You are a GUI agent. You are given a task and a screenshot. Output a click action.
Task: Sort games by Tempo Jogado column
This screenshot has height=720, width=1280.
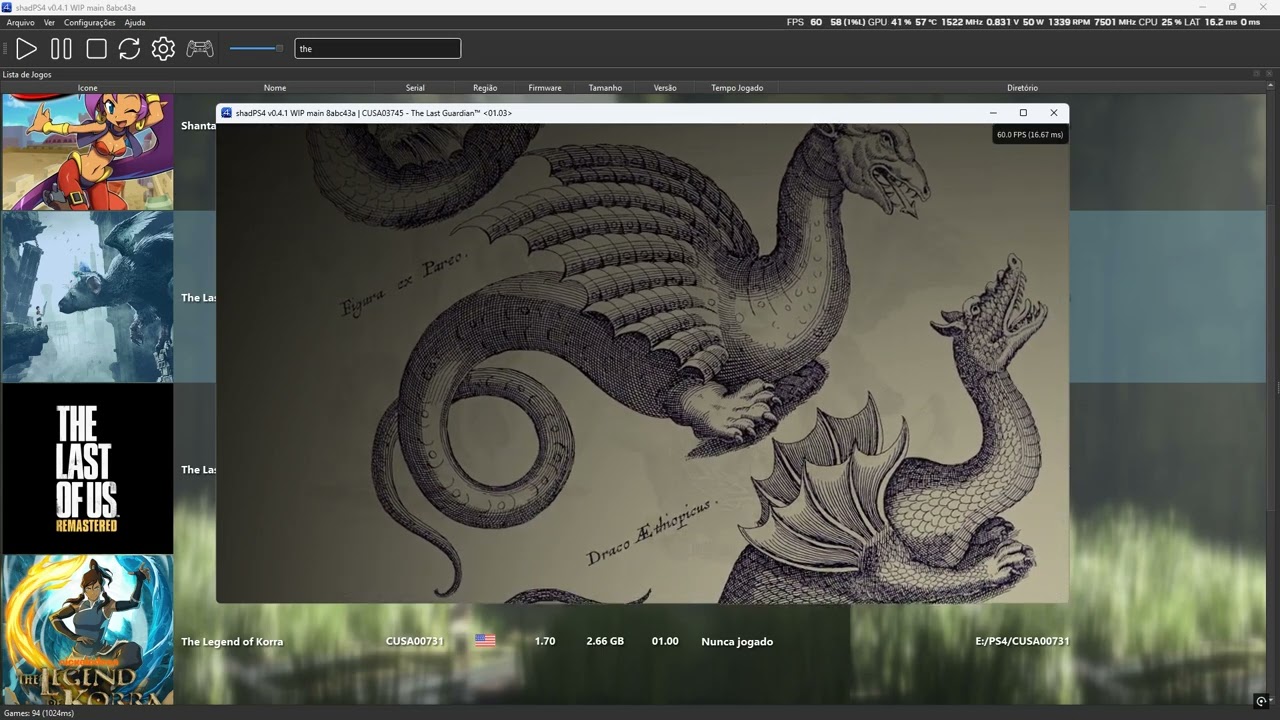(737, 88)
